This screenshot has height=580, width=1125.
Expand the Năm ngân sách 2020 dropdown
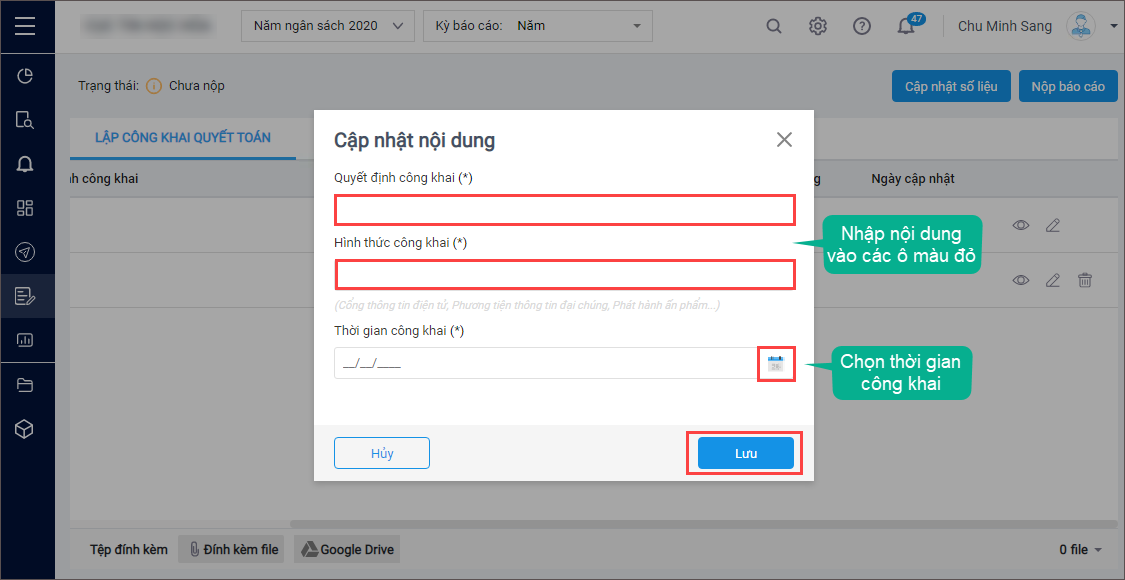tap(329, 27)
